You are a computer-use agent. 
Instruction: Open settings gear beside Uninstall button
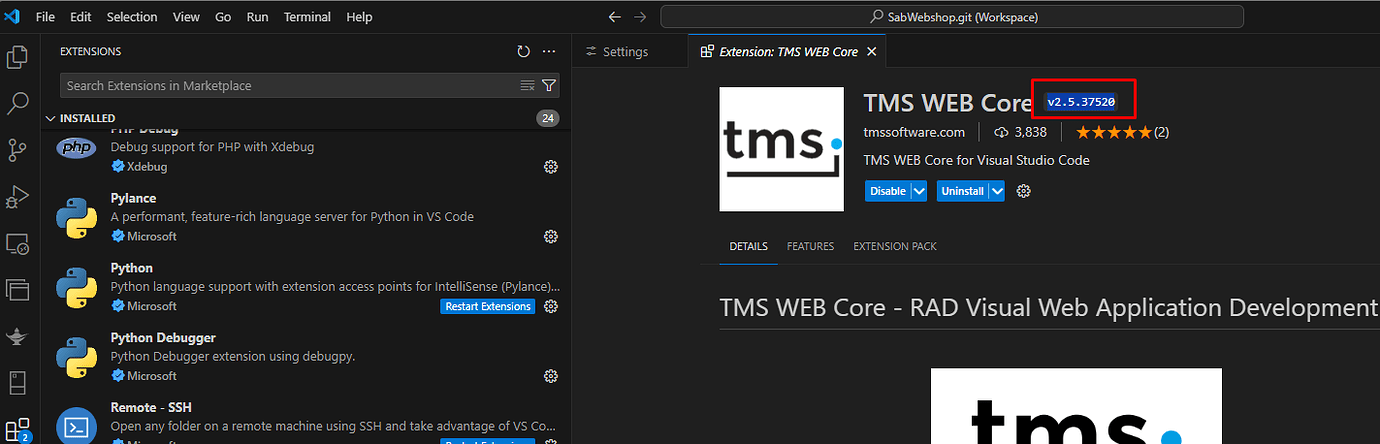pyautogui.click(x=1023, y=191)
